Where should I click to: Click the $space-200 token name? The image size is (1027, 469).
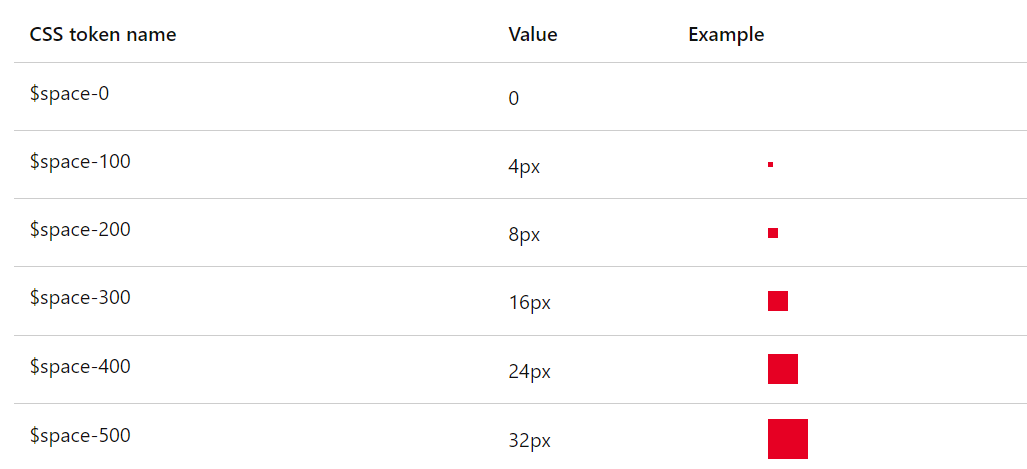tap(80, 229)
